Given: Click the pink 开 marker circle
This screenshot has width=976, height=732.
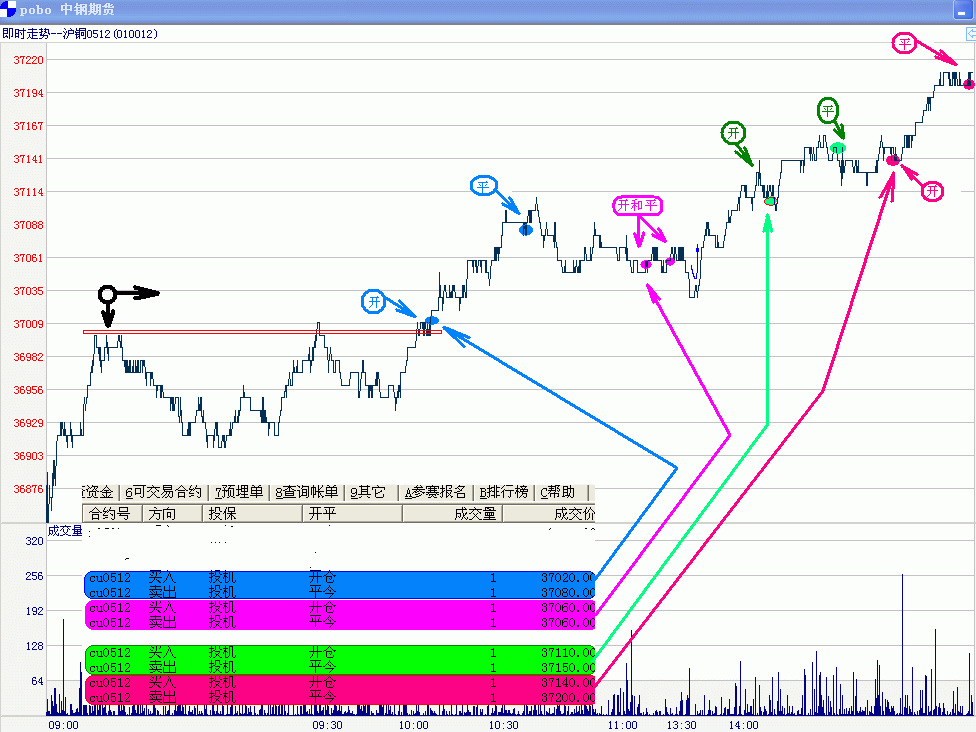Looking at the screenshot, I should (932, 191).
